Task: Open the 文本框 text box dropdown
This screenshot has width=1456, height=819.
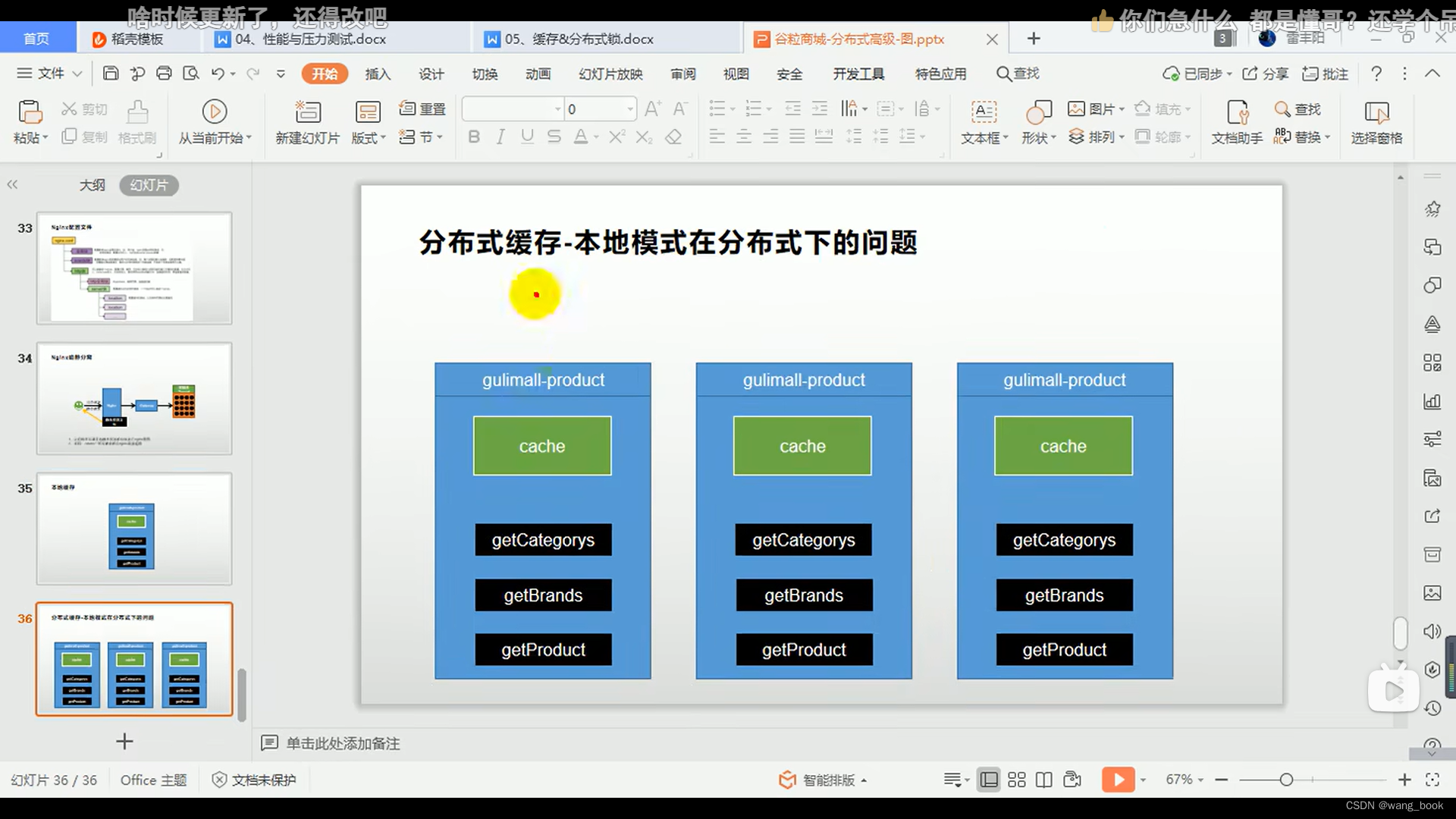Action: pyautogui.click(x=984, y=138)
